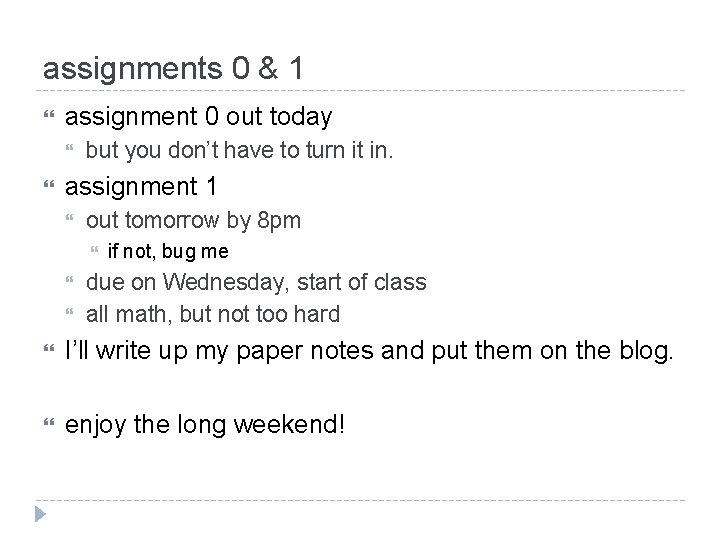Click the line "but you don't have to turn it in."
The height and width of the screenshot is (540, 720).
[x=242, y=152]
